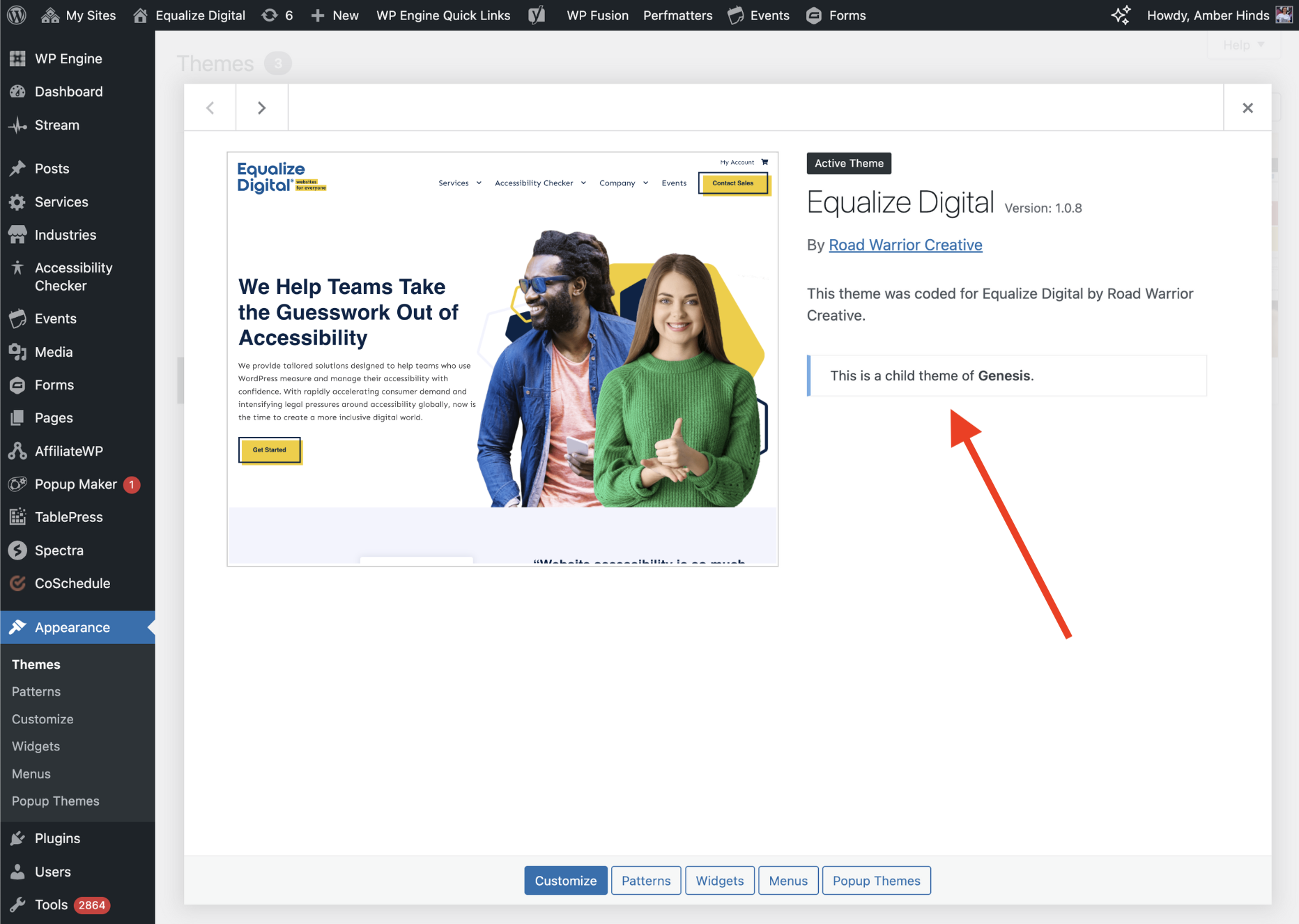Open Posts in the sidebar
Viewport: 1299px width, 924px height.
pyautogui.click(x=77, y=168)
